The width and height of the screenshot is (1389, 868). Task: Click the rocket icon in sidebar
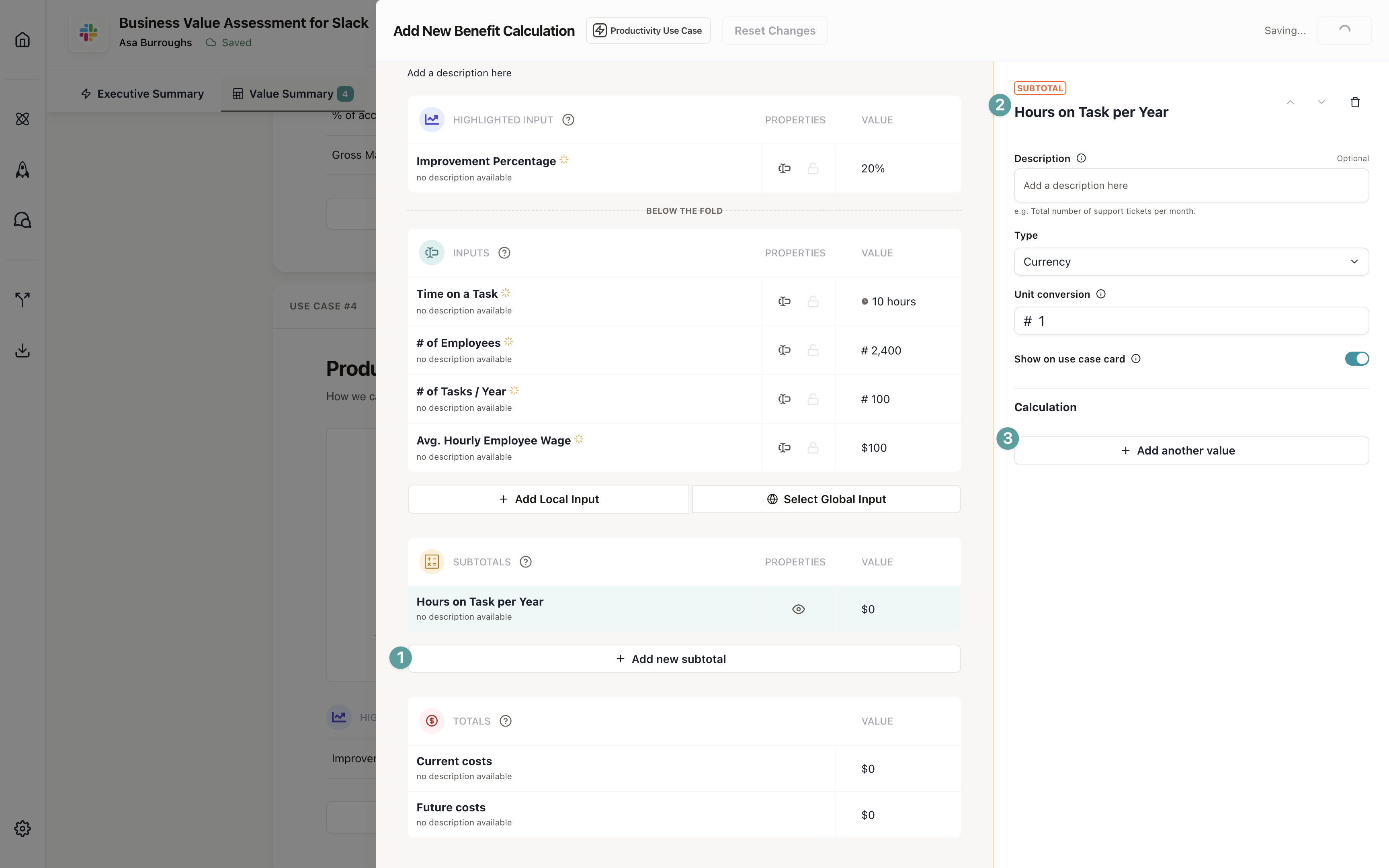[23, 170]
